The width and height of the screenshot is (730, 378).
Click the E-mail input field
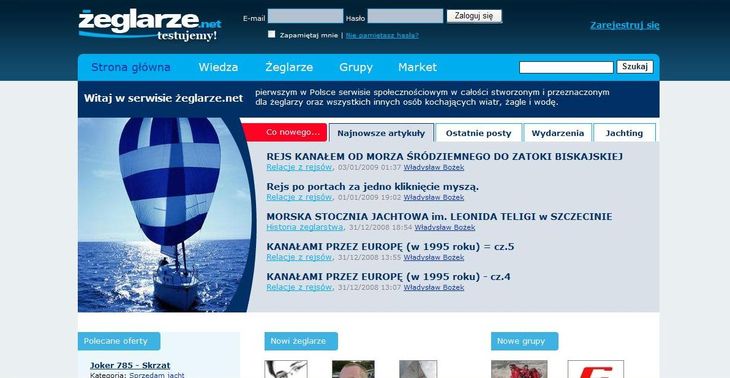click(305, 16)
